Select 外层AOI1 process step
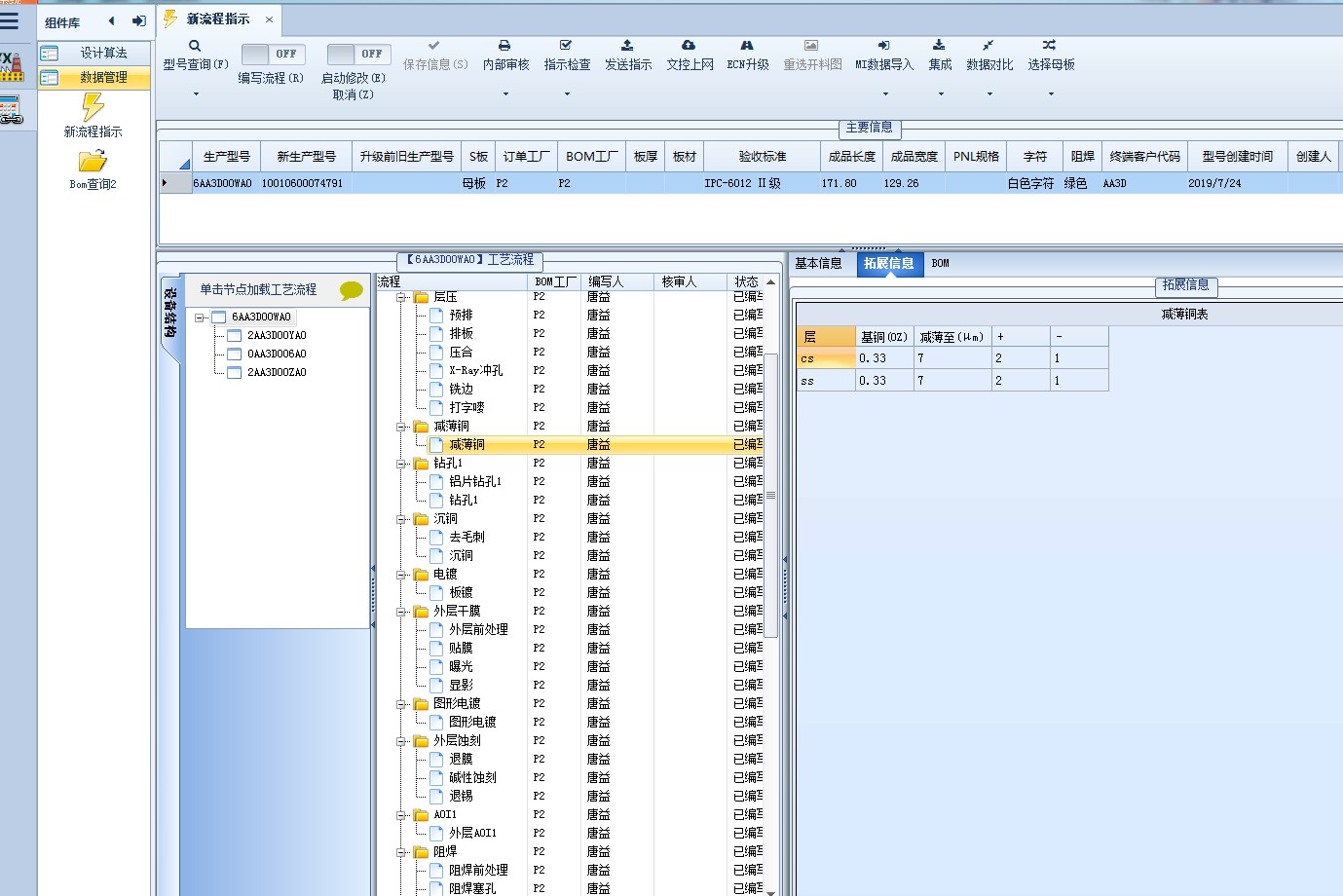 click(x=472, y=834)
